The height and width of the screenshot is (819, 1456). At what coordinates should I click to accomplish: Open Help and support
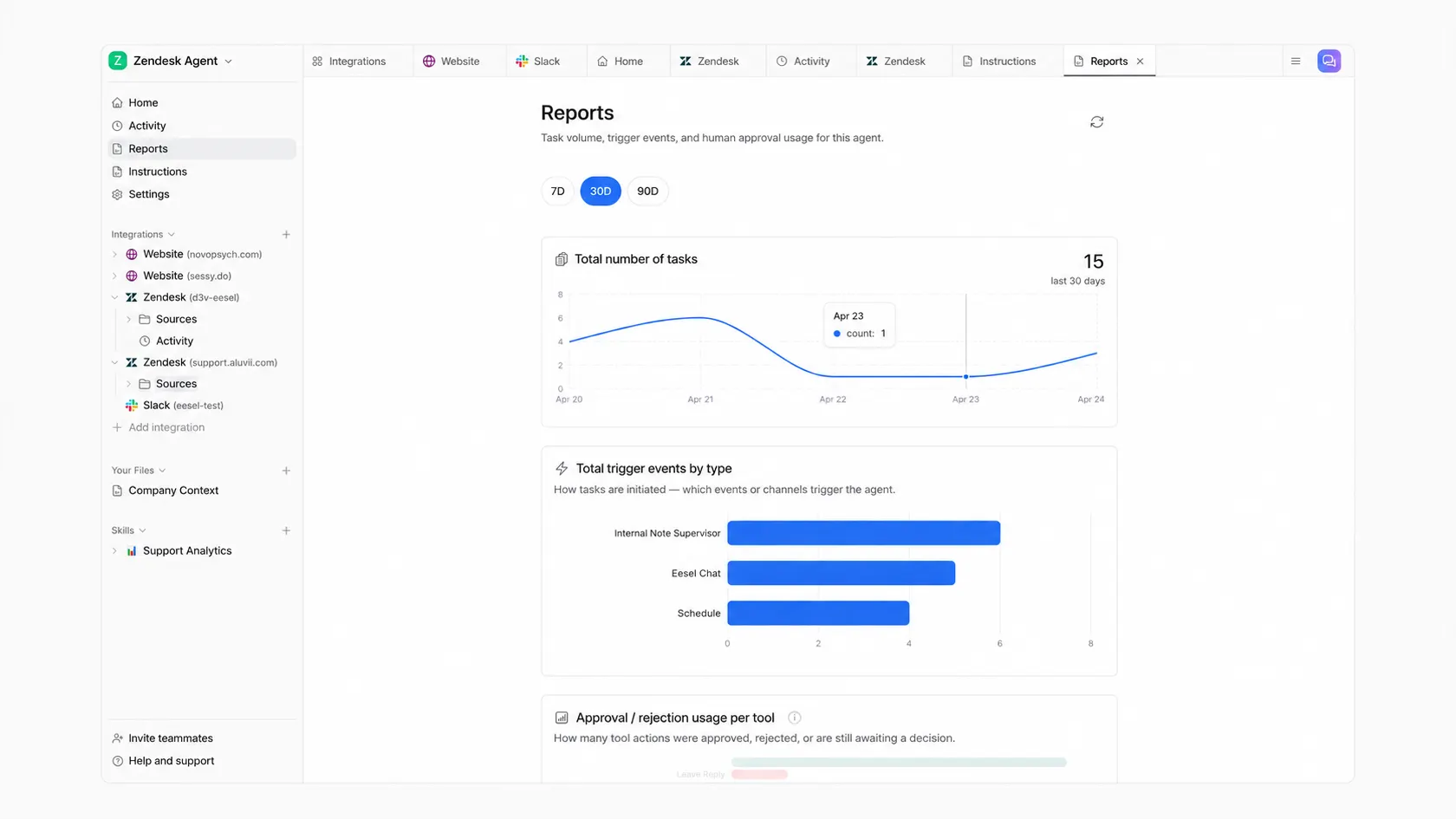click(163, 761)
